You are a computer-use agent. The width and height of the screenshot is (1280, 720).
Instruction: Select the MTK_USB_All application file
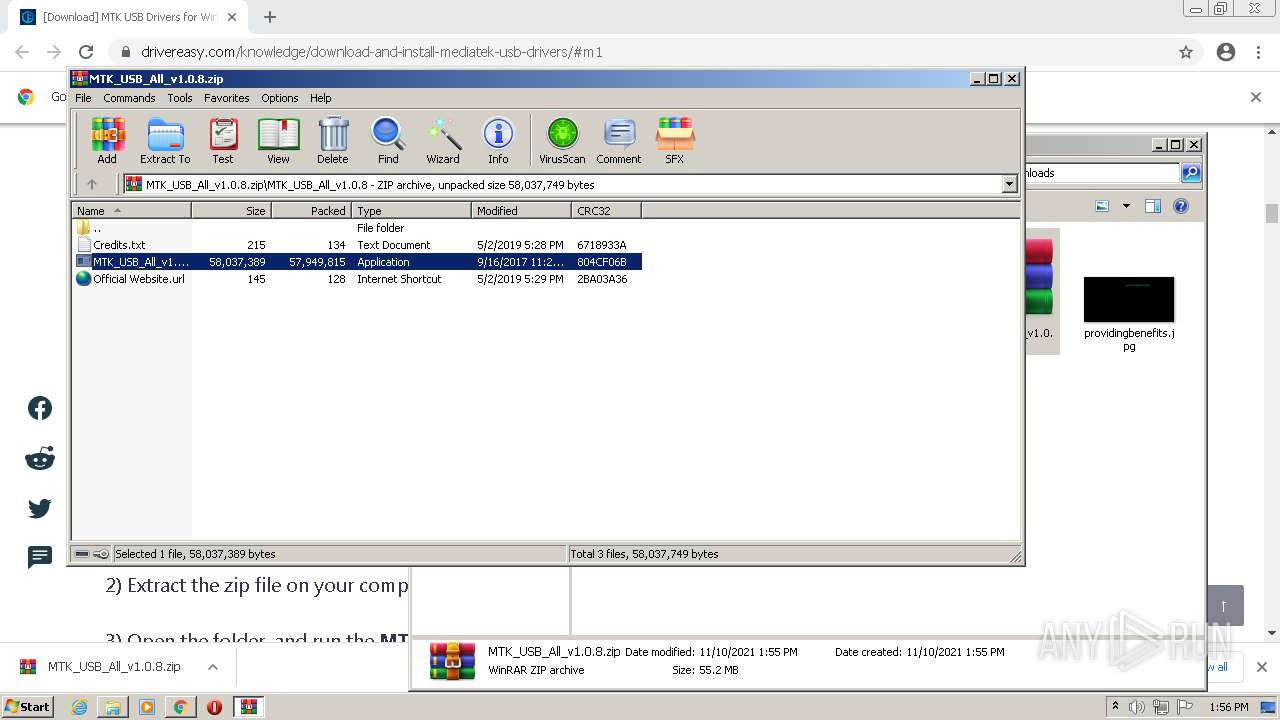click(x=357, y=262)
